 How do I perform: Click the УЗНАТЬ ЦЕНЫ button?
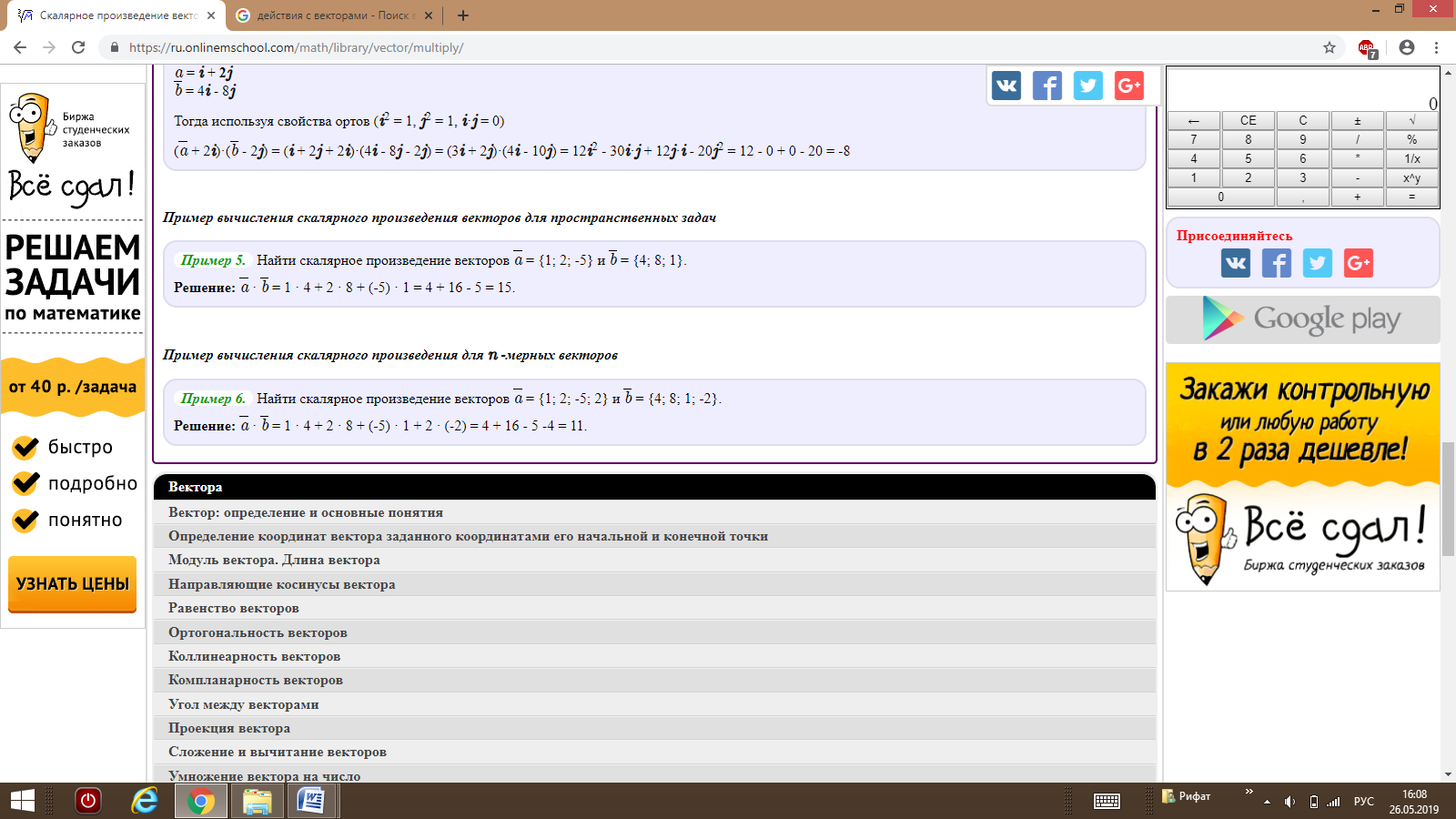click(x=73, y=583)
